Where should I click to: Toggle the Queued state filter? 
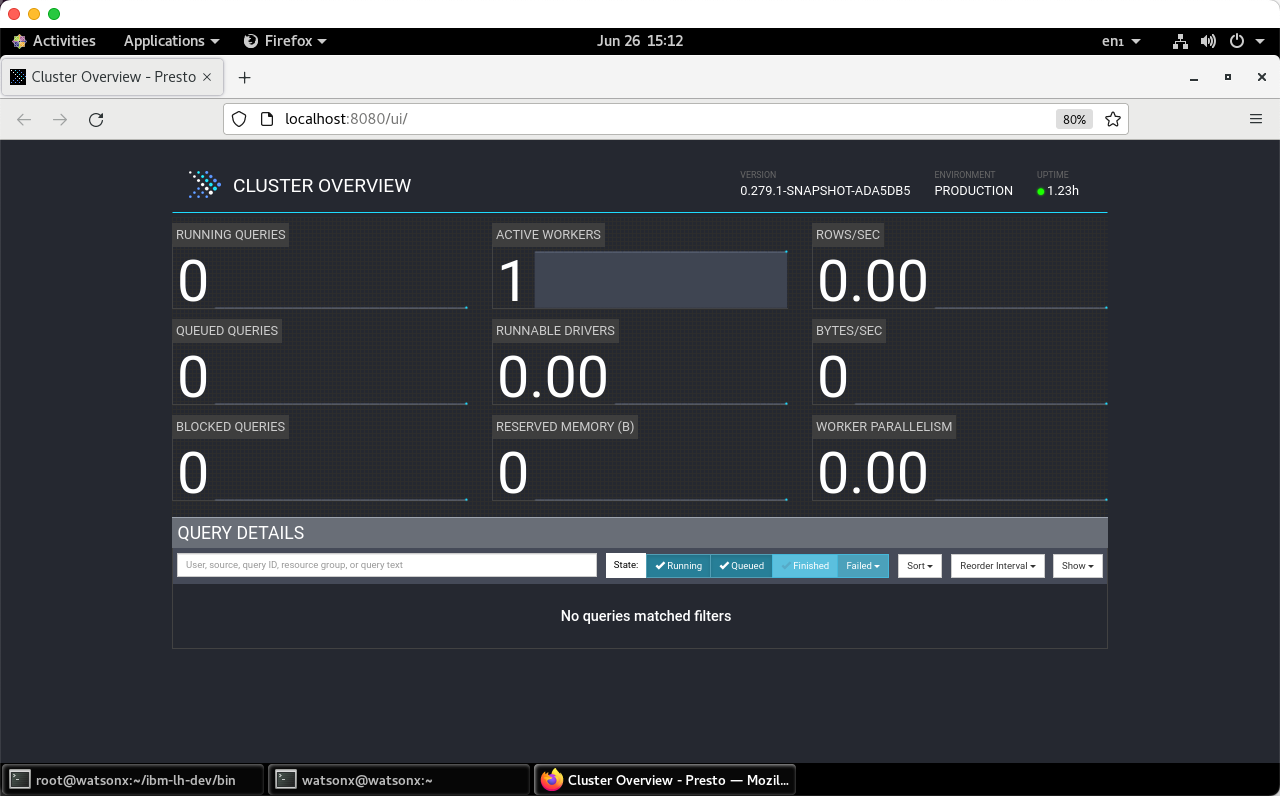[x=741, y=566]
